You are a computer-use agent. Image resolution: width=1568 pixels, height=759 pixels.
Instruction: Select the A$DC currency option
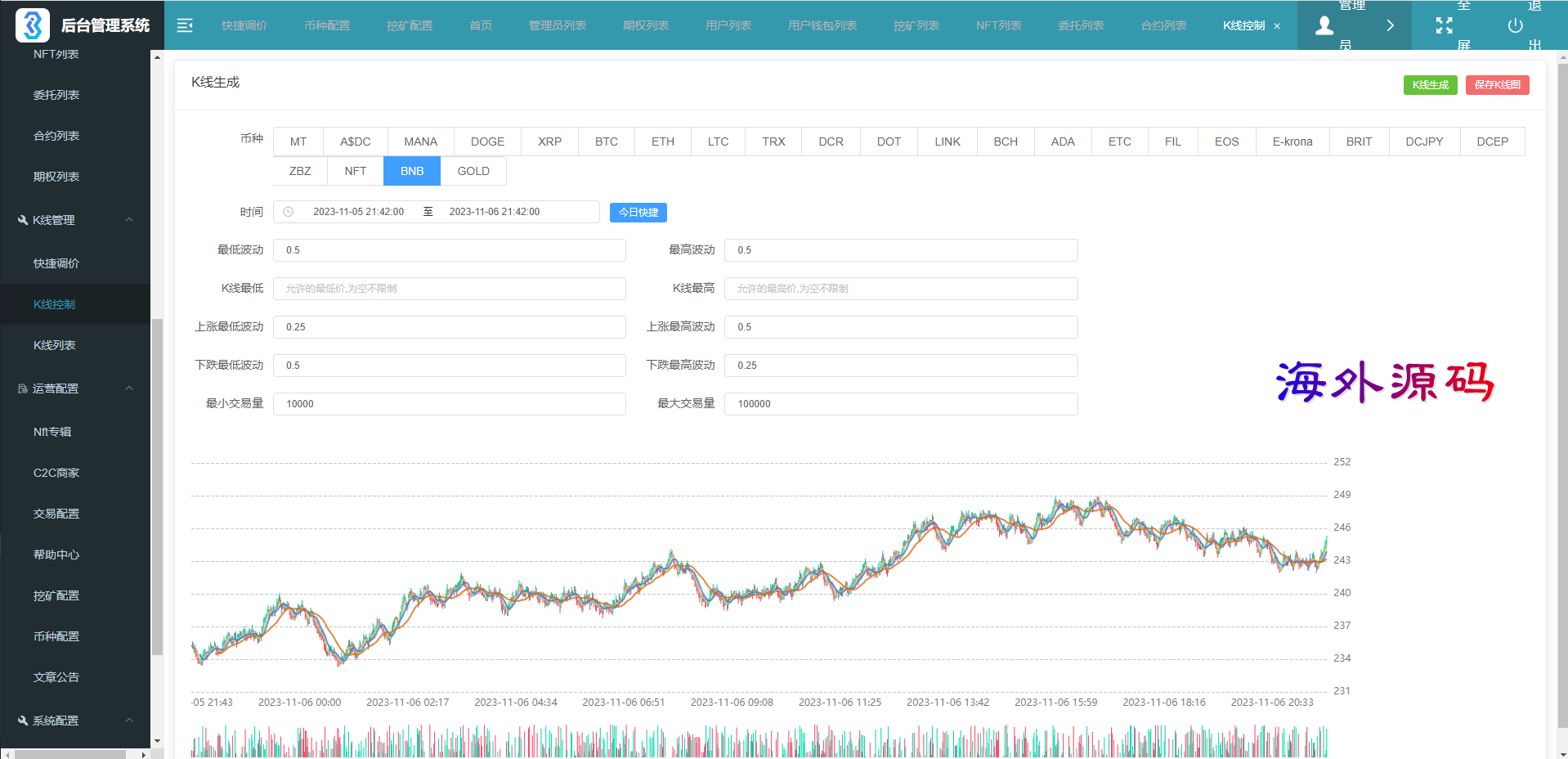point(356,141)
